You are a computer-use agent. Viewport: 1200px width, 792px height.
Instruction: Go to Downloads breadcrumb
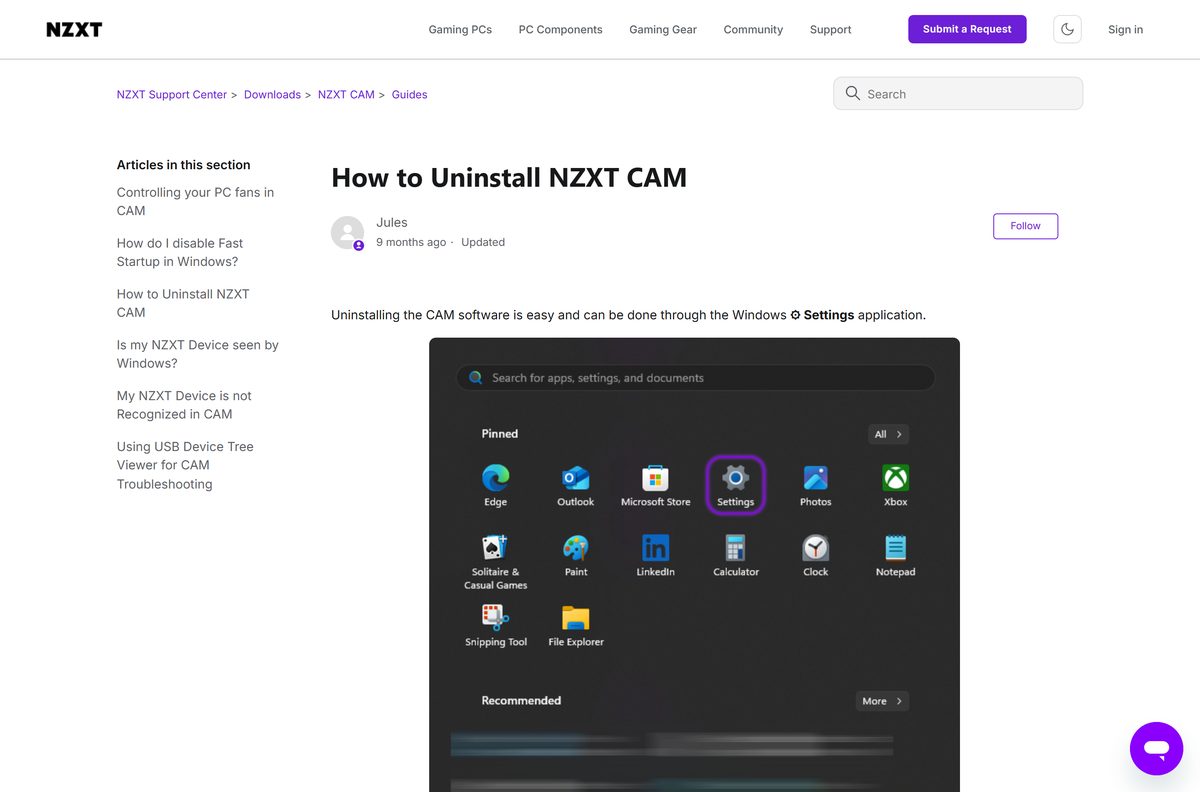(272, 94)
